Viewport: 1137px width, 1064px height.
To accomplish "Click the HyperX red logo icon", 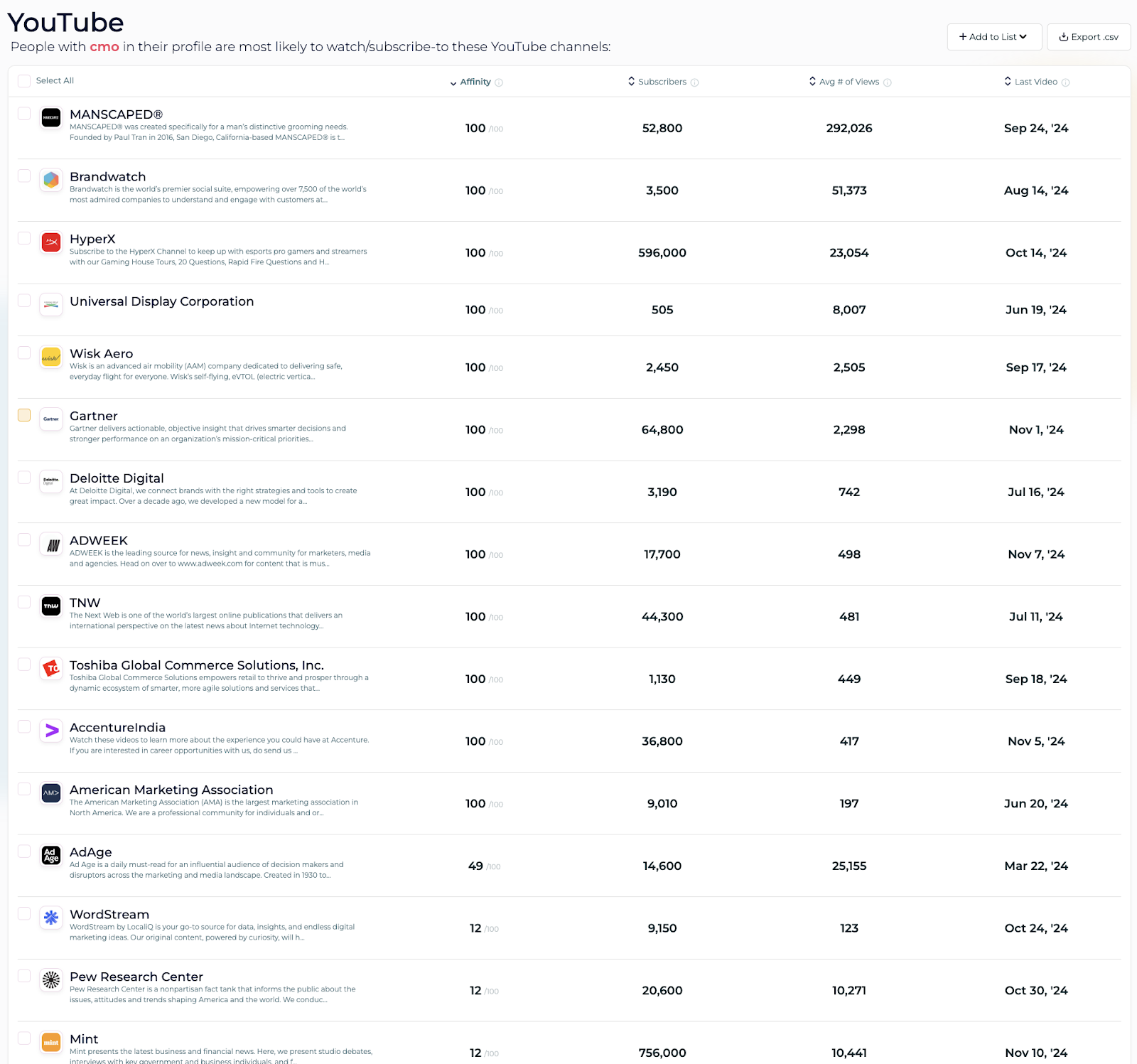I will [51, 242].
